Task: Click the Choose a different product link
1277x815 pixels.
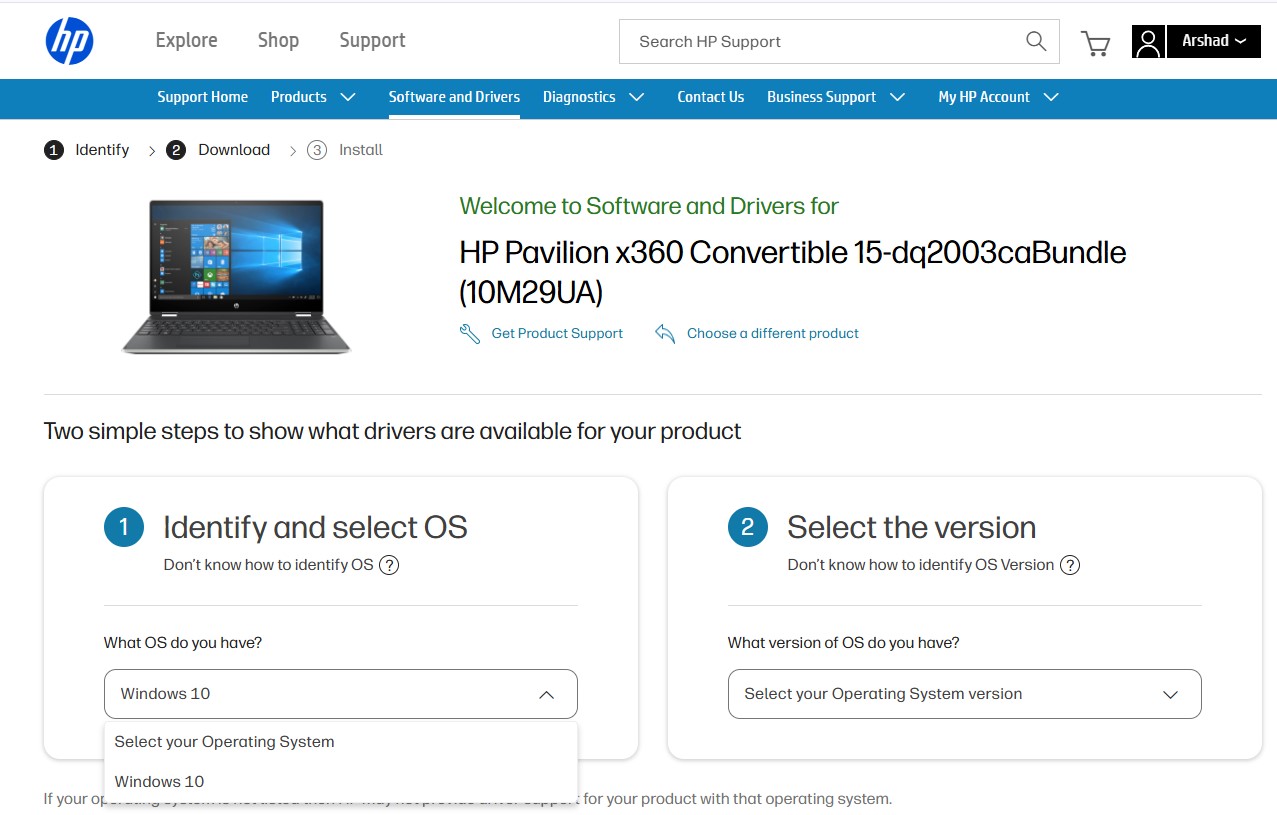Action: click(x=772, y=333)
